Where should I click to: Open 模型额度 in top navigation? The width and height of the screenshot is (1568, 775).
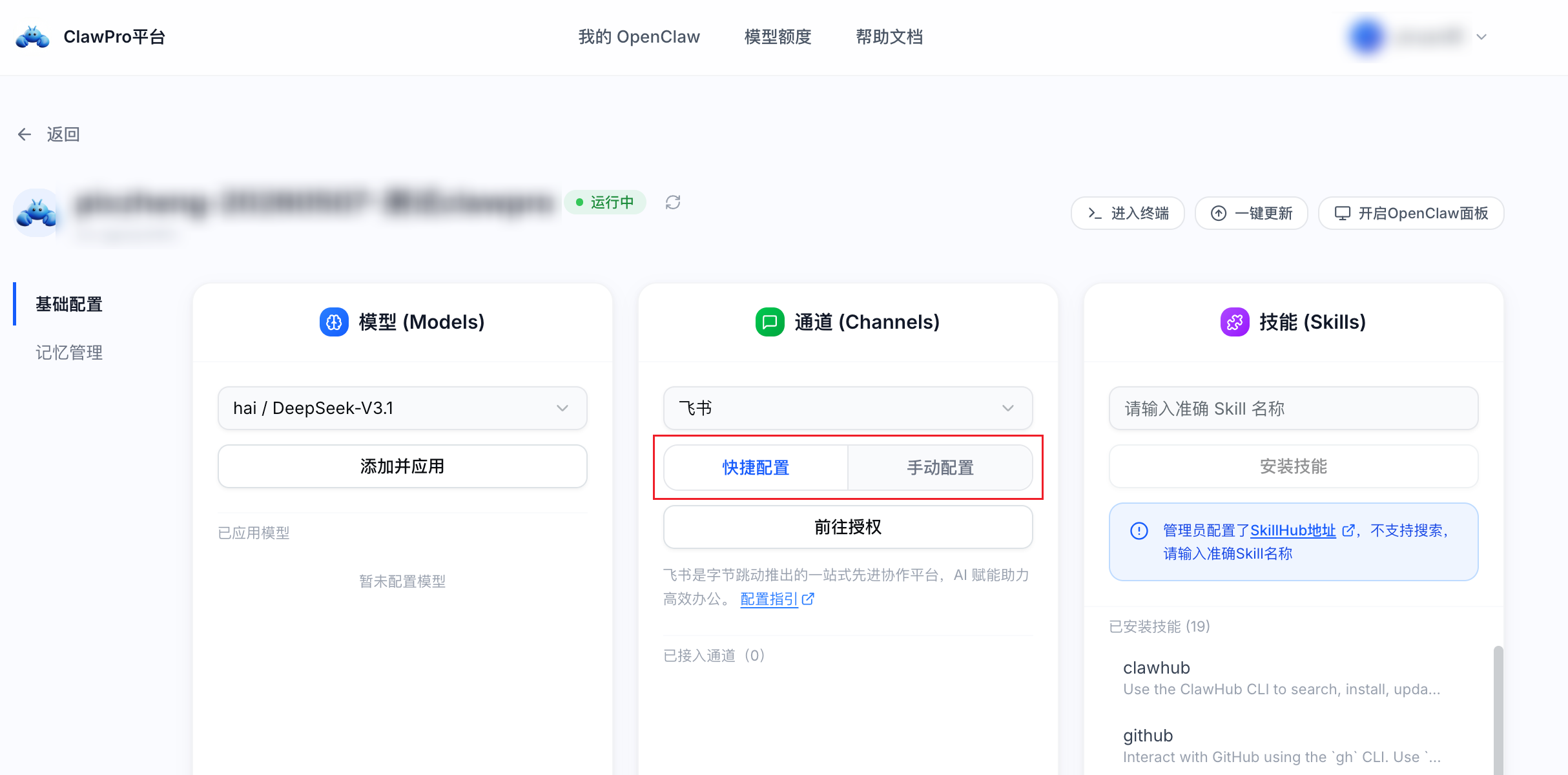pos(778,37)
